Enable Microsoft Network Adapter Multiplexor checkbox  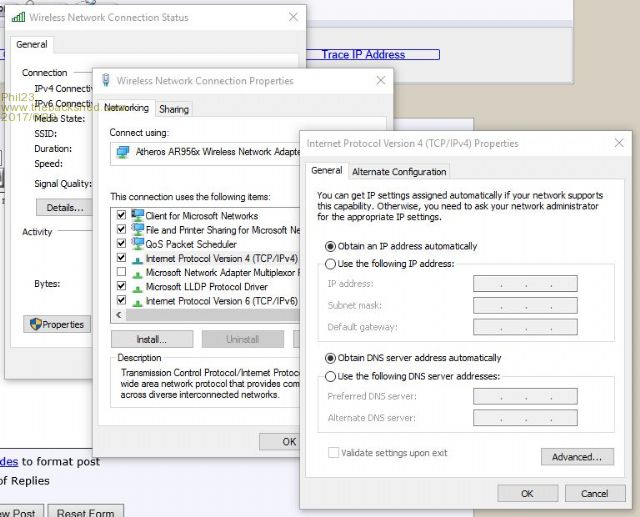point(121,272)
